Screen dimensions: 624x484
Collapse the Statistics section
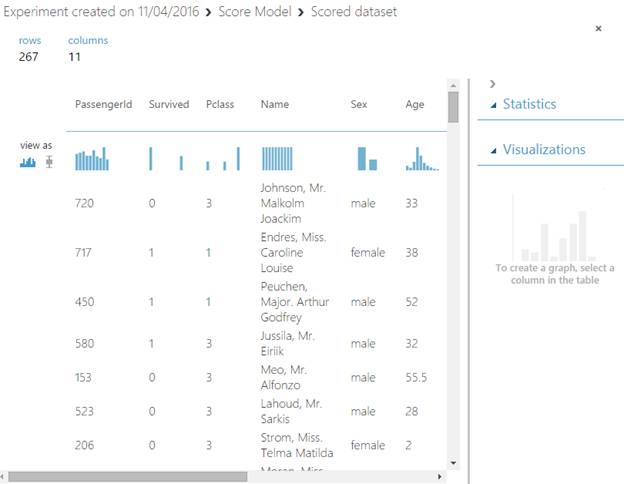[x=493, y=105]
